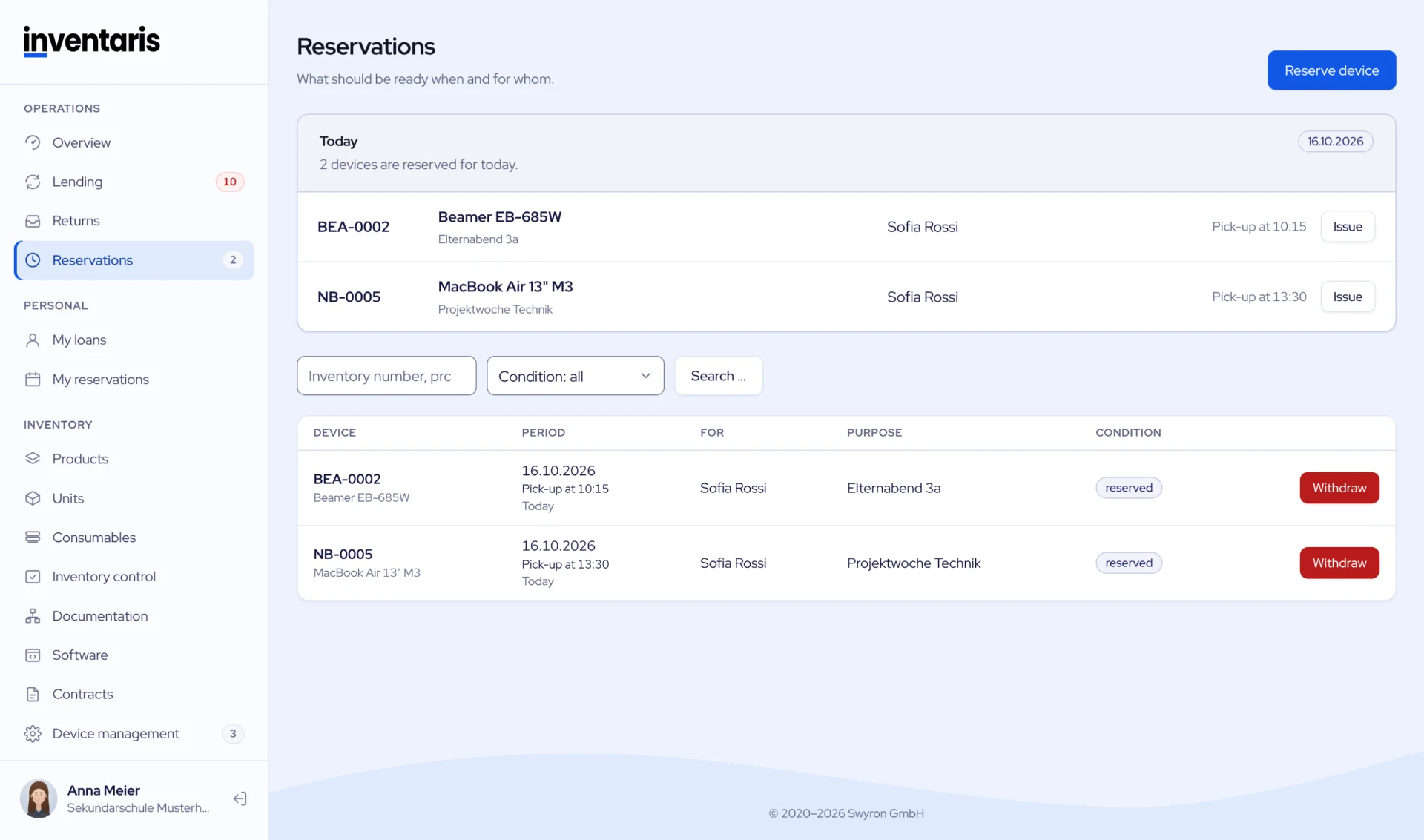The height and width of the screenshot is (840, 1424).
Task: Click the Lending count badge 10
Action: coord(230,182)
